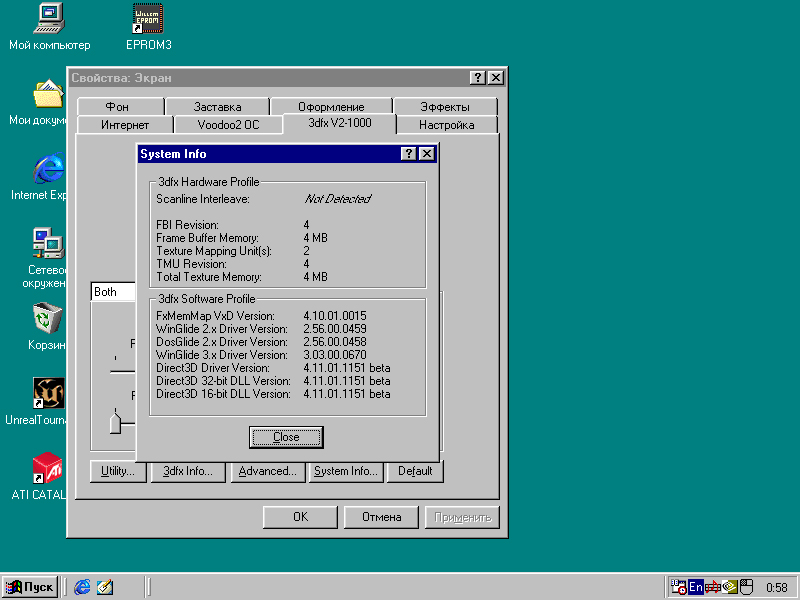Click the FxMemMap VxD version 4.10.01.0015
Viewport: 800px width, 600px height.
[x=335, y=316]
